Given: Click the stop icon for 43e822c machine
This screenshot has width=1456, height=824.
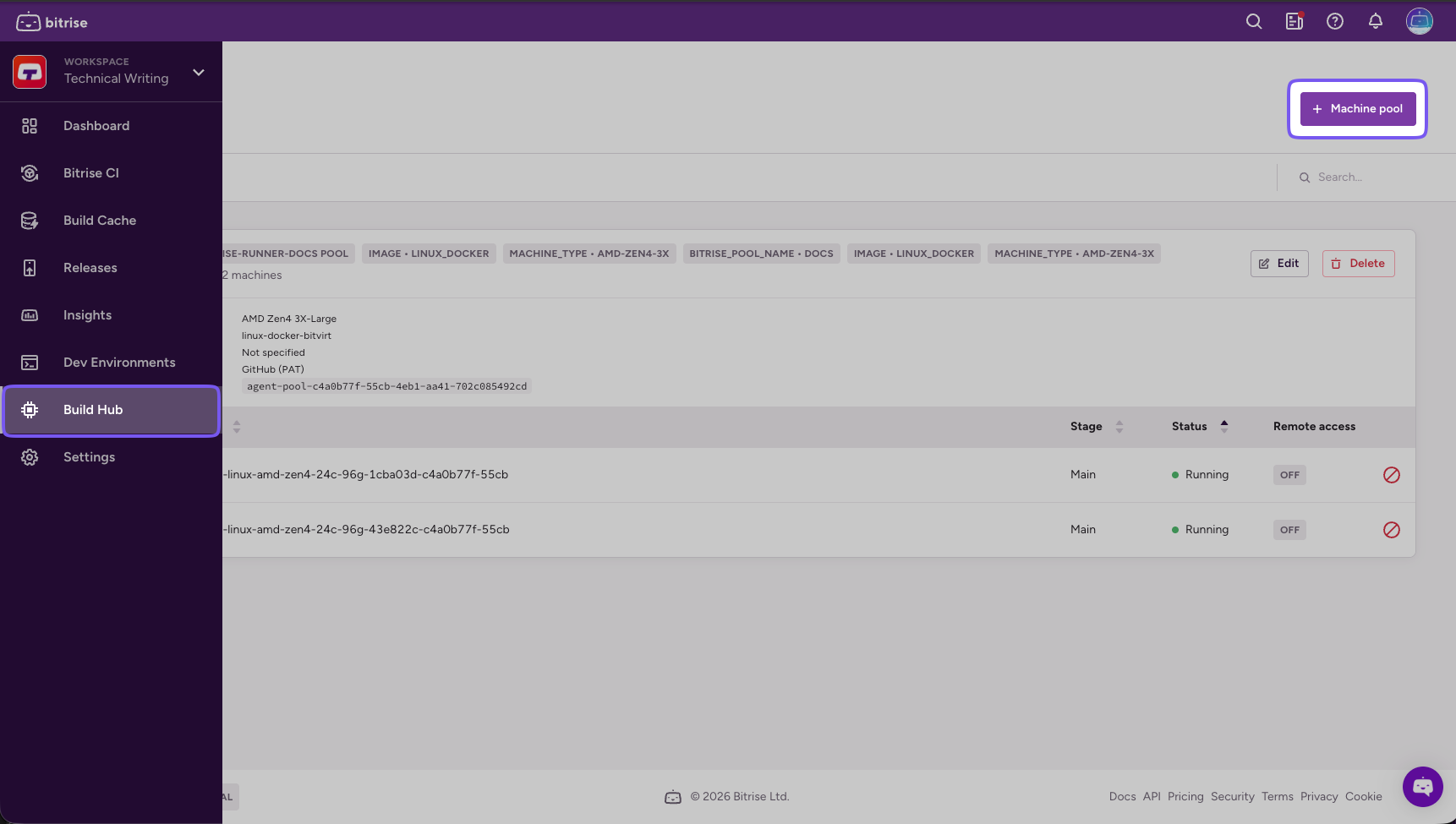Looking at the screenshot, I should click(1391, 530).
